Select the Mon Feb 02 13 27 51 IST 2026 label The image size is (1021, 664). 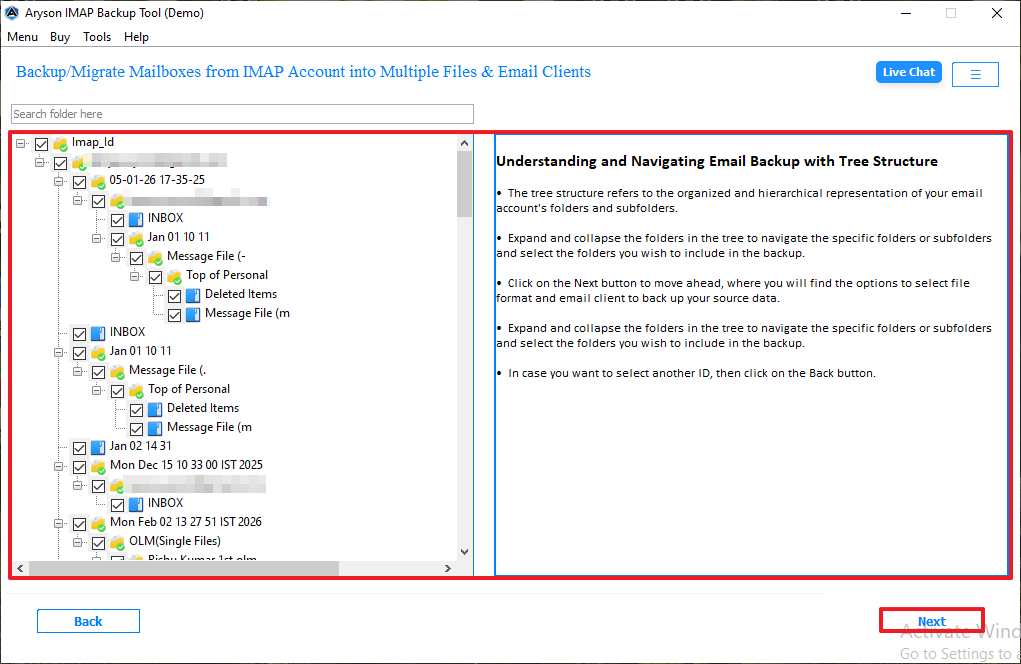click(186, 522)
